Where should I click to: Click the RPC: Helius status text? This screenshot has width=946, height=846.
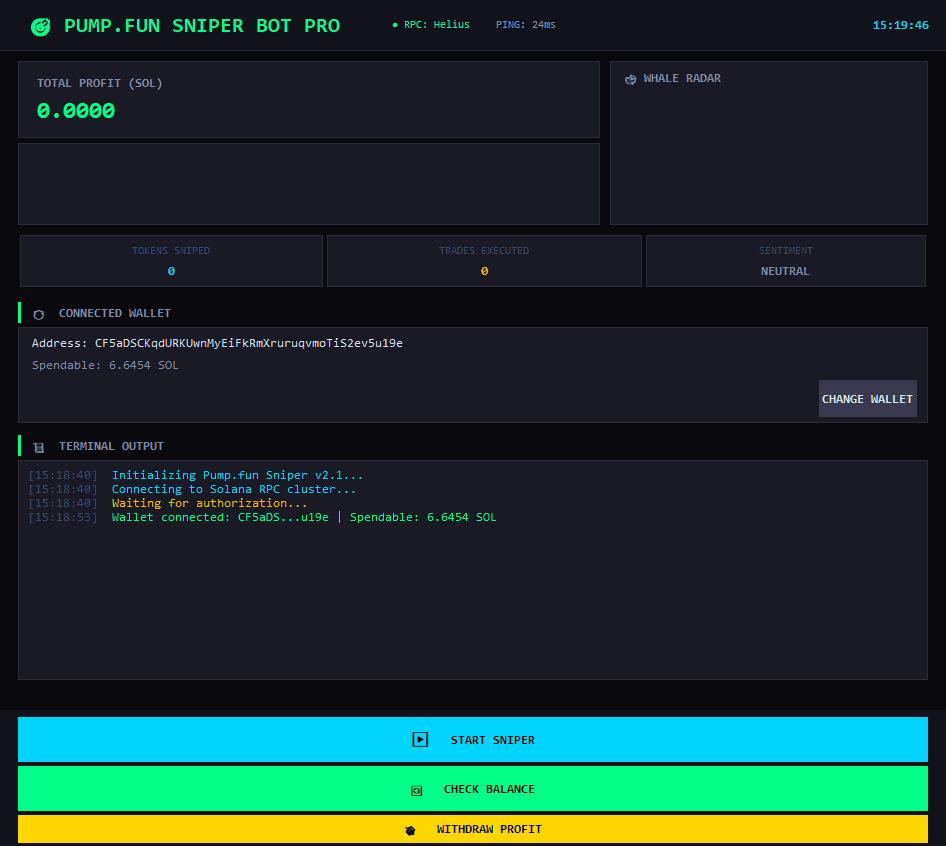pos(437,25)
